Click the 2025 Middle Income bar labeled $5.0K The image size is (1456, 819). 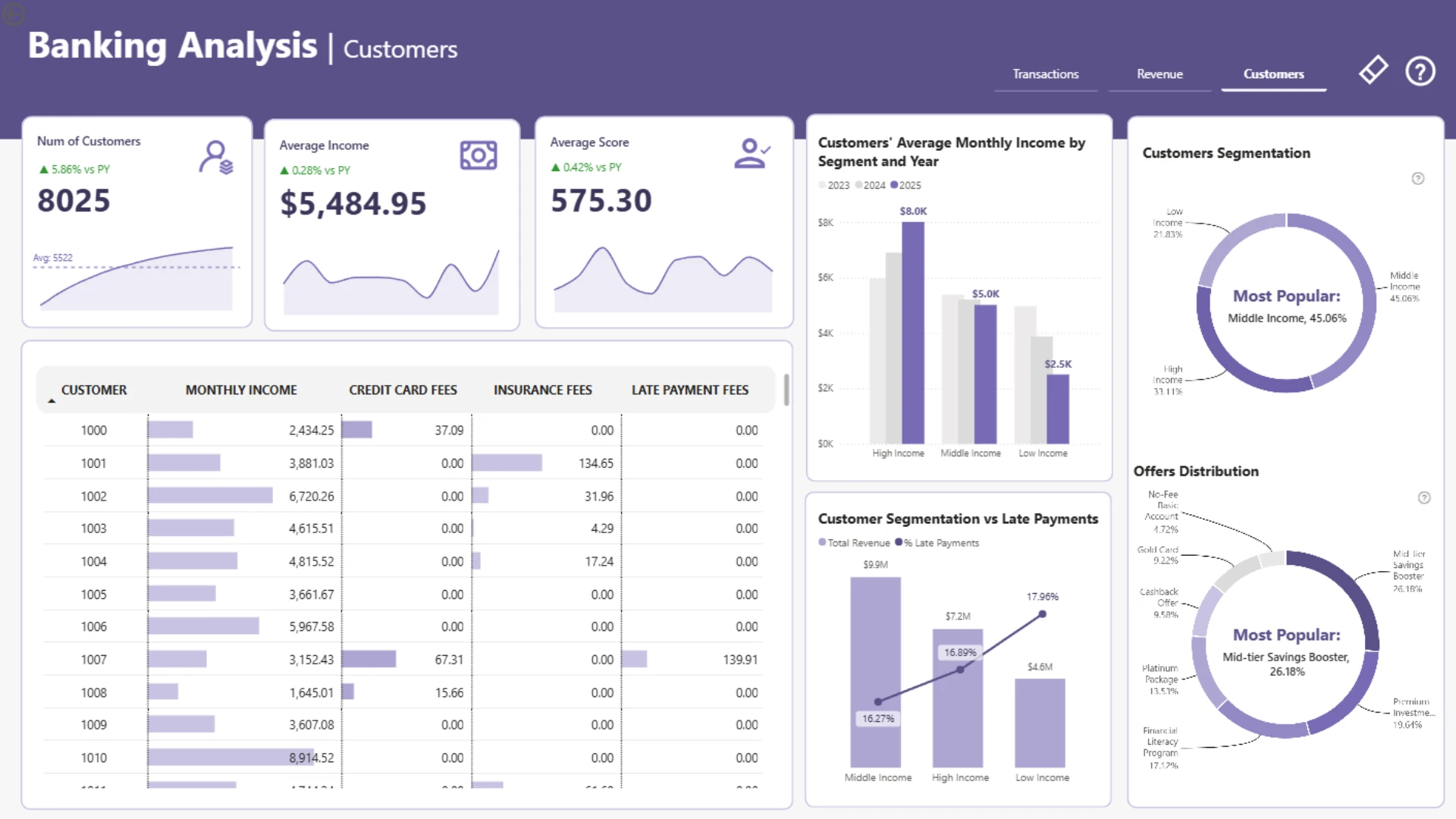[985, 375]
